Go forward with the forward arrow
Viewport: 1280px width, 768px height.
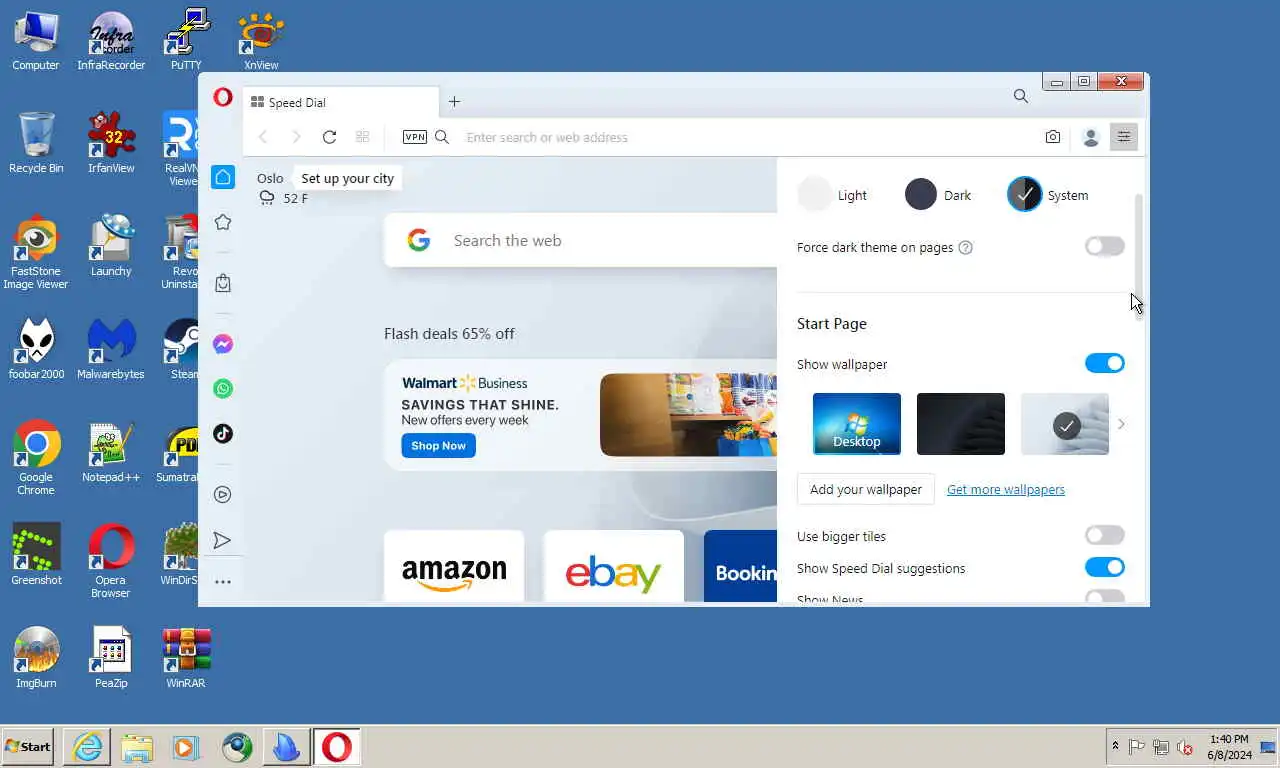click(296, 137)
